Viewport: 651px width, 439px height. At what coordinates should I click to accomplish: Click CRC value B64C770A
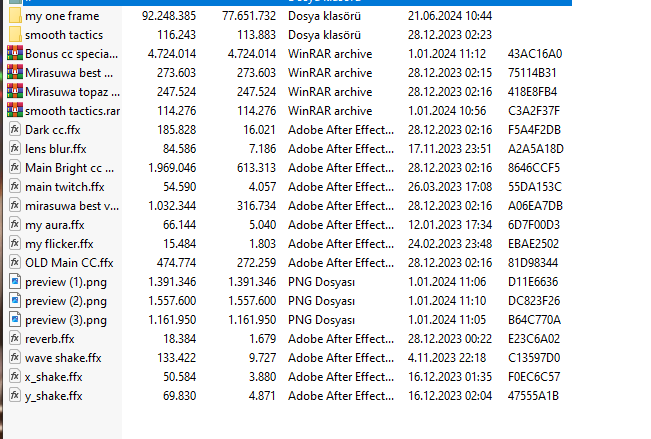coord(534,320)
